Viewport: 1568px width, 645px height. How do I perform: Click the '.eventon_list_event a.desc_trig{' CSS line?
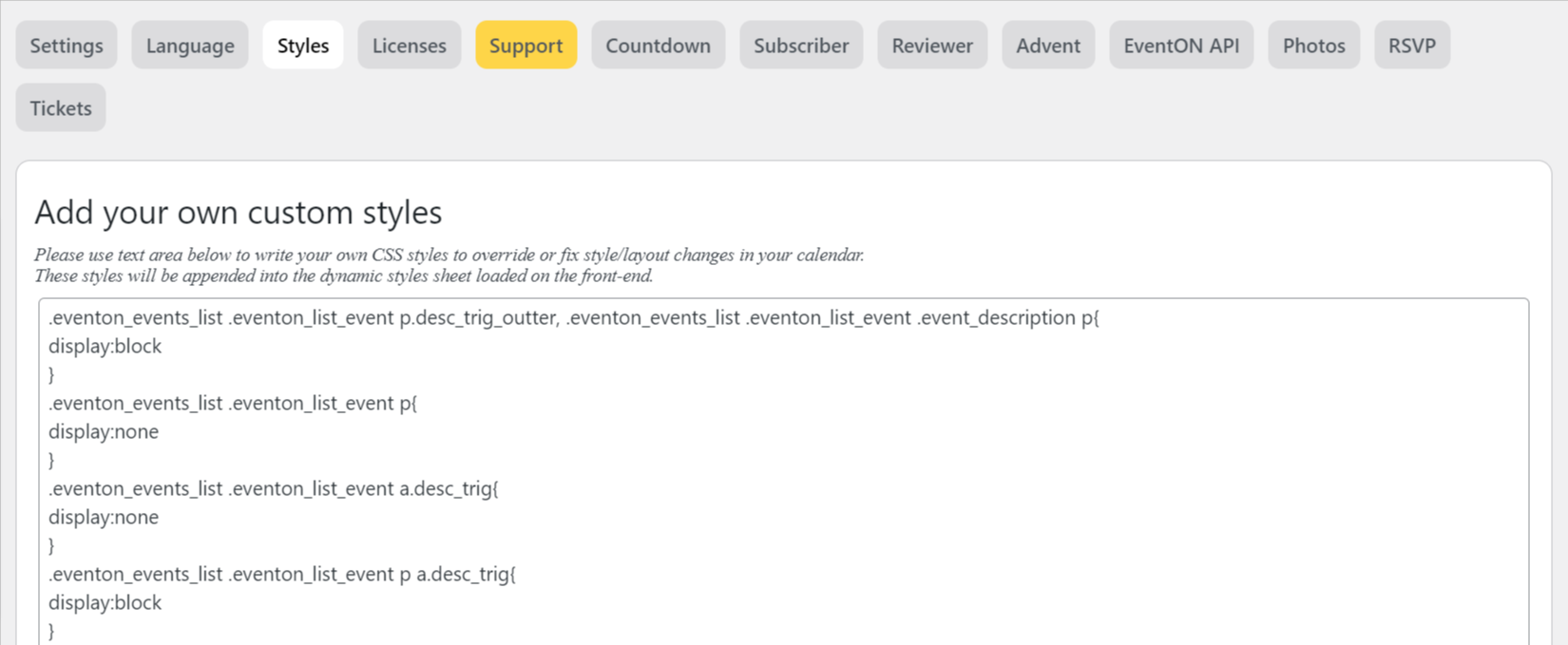[x=274, y=488]
